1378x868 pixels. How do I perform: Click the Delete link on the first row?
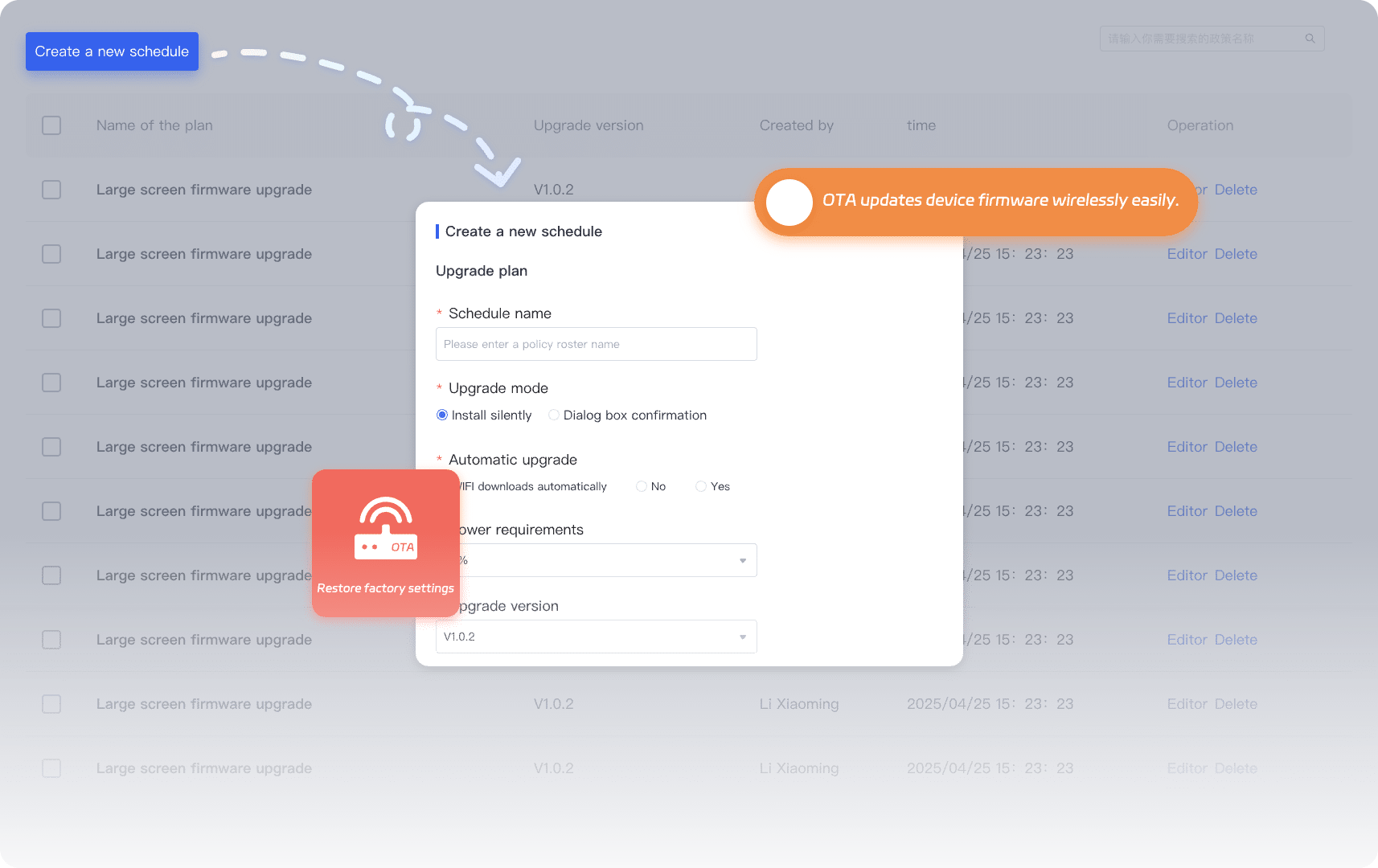[1236, 190]
